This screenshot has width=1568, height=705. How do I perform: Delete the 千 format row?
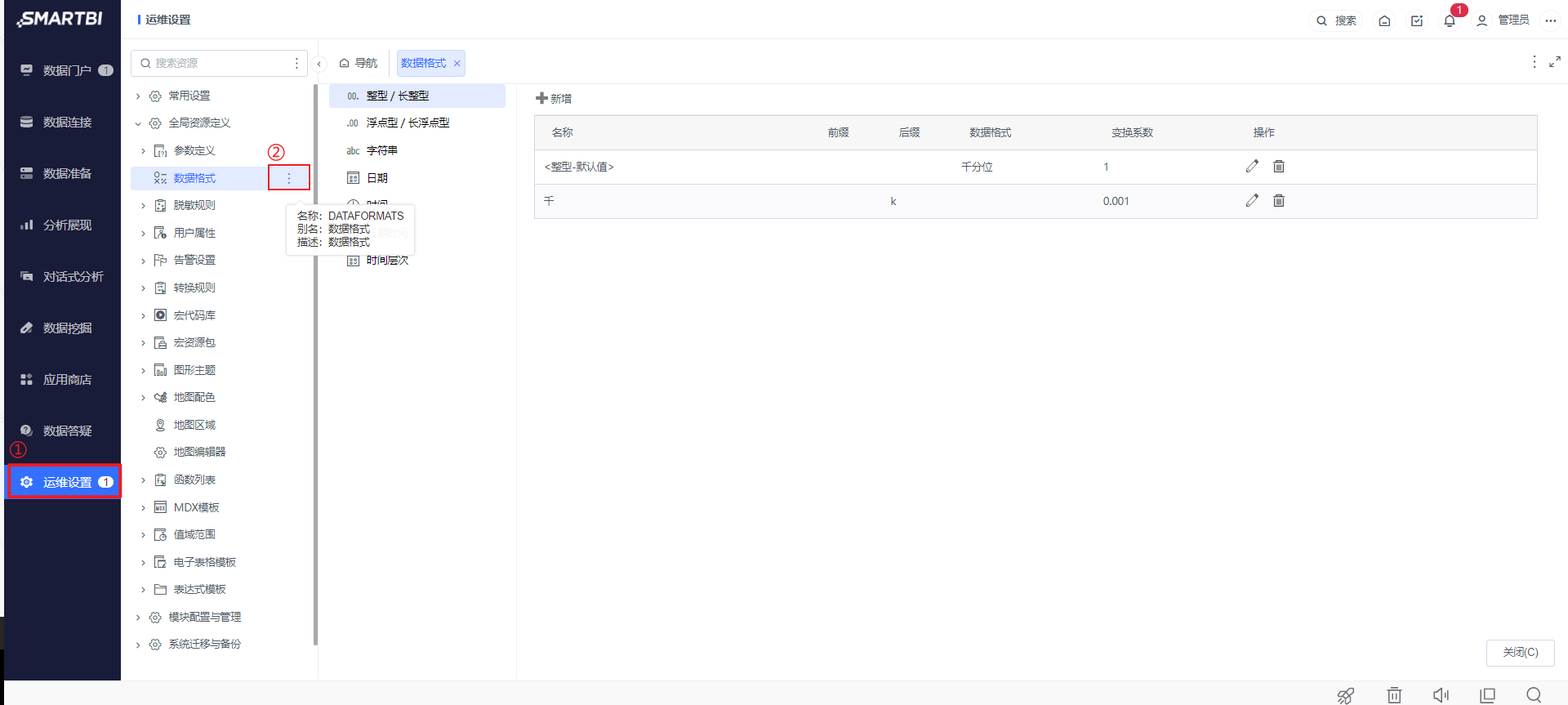[x=1279, y=201]
